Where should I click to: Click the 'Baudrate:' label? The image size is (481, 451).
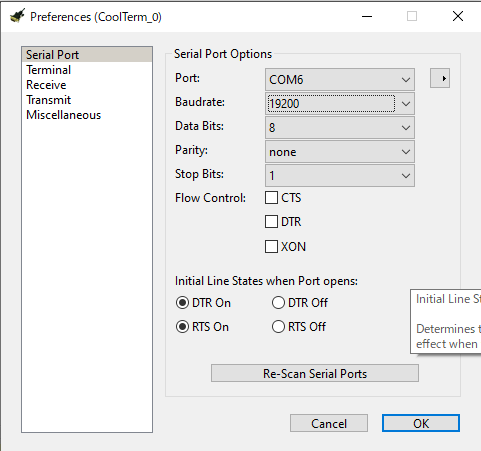click(x=200, y=102)
